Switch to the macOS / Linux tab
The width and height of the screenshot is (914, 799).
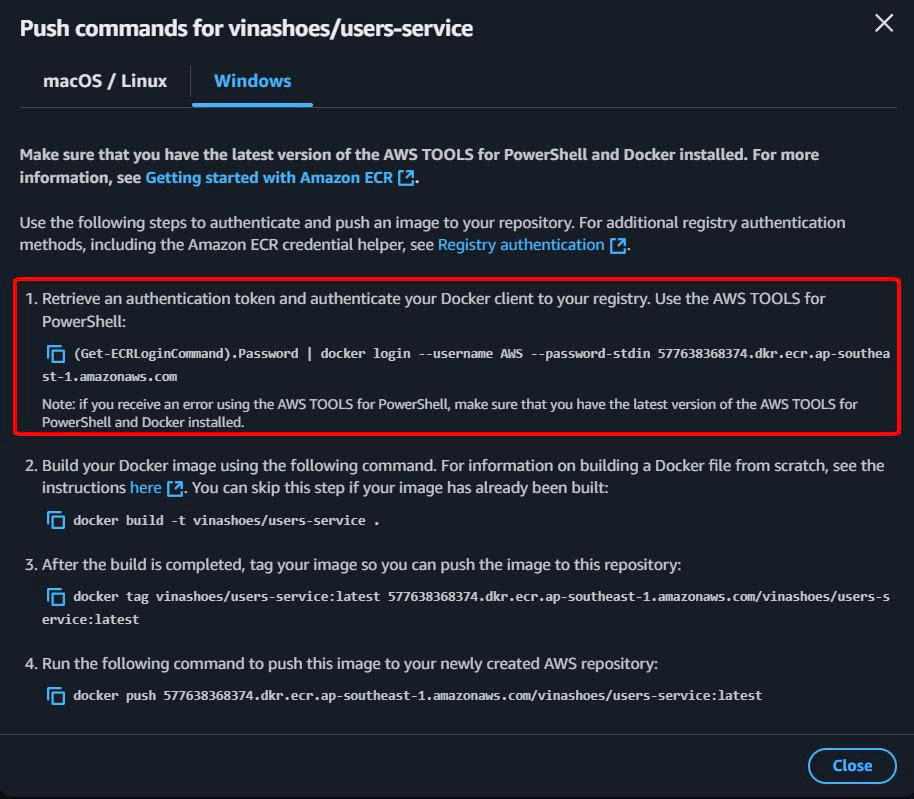[105, 81]
